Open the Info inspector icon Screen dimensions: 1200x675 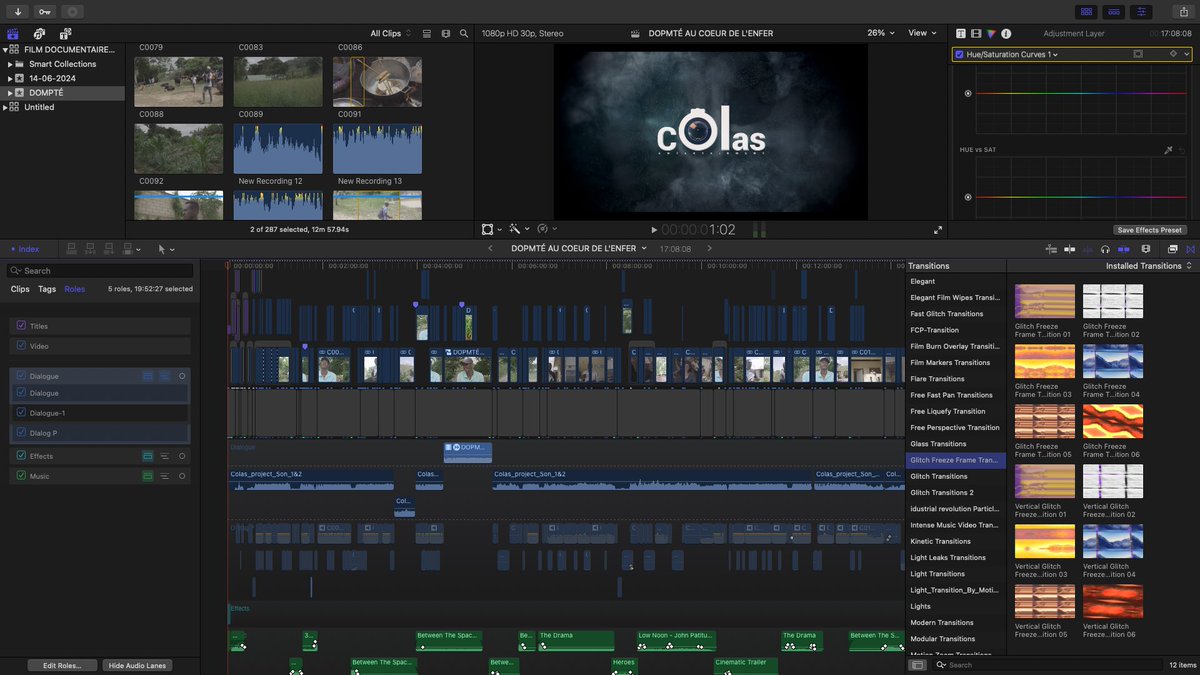pos(1004,33)
